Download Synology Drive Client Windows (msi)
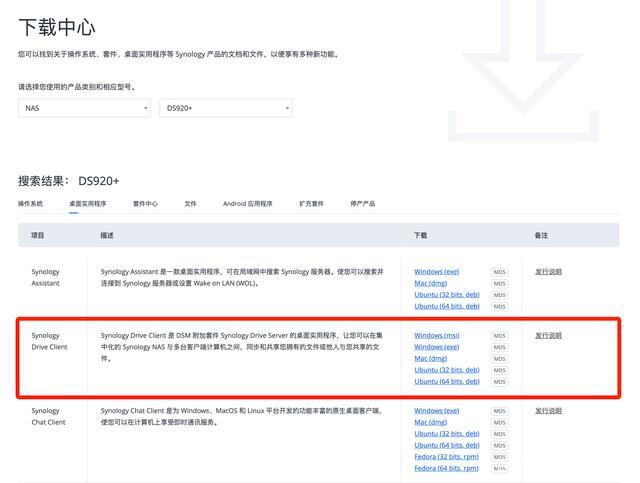This screenshot has height=483, width=640. tap(437, 335)
